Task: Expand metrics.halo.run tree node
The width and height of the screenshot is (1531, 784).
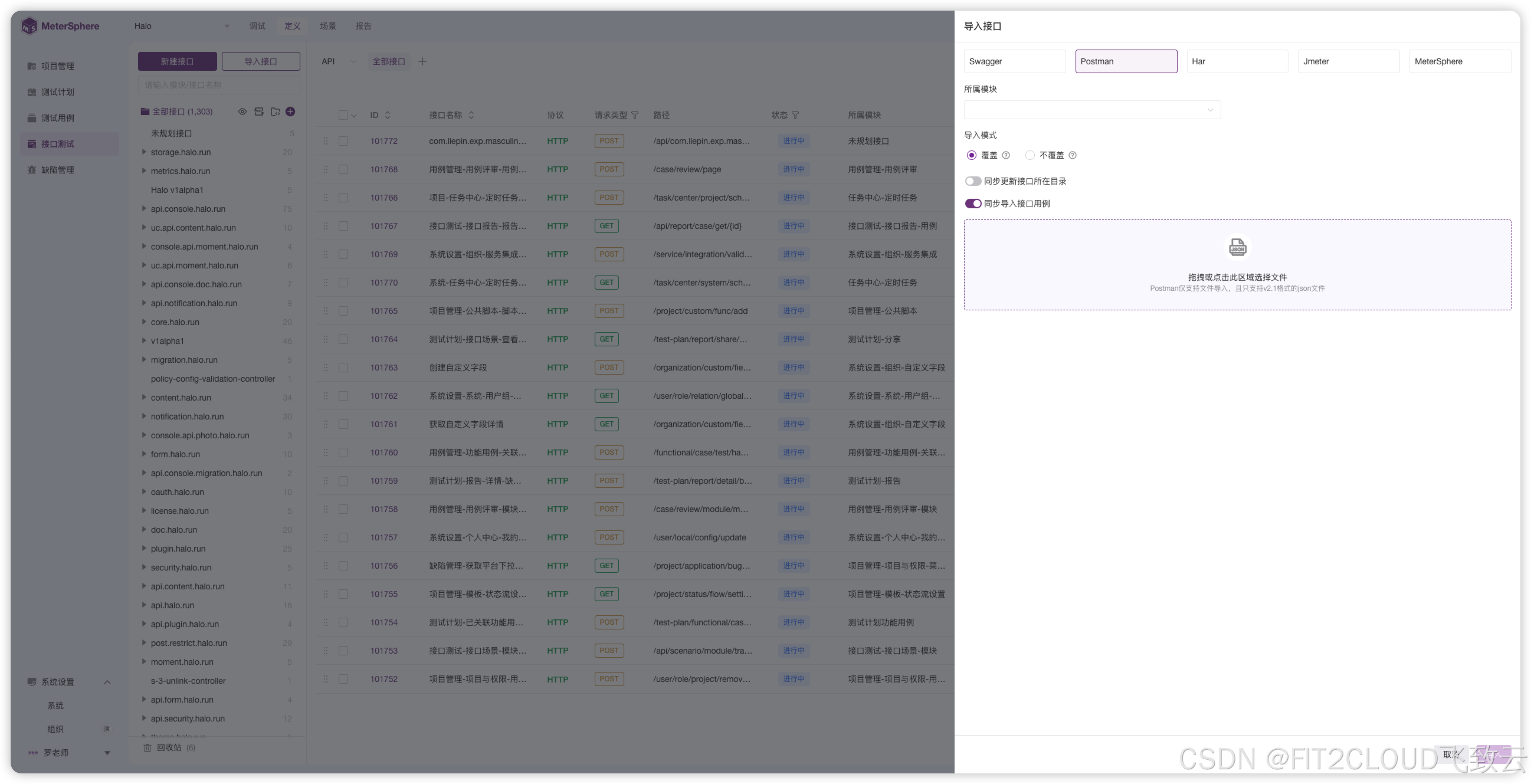Action: pos(144,171)
